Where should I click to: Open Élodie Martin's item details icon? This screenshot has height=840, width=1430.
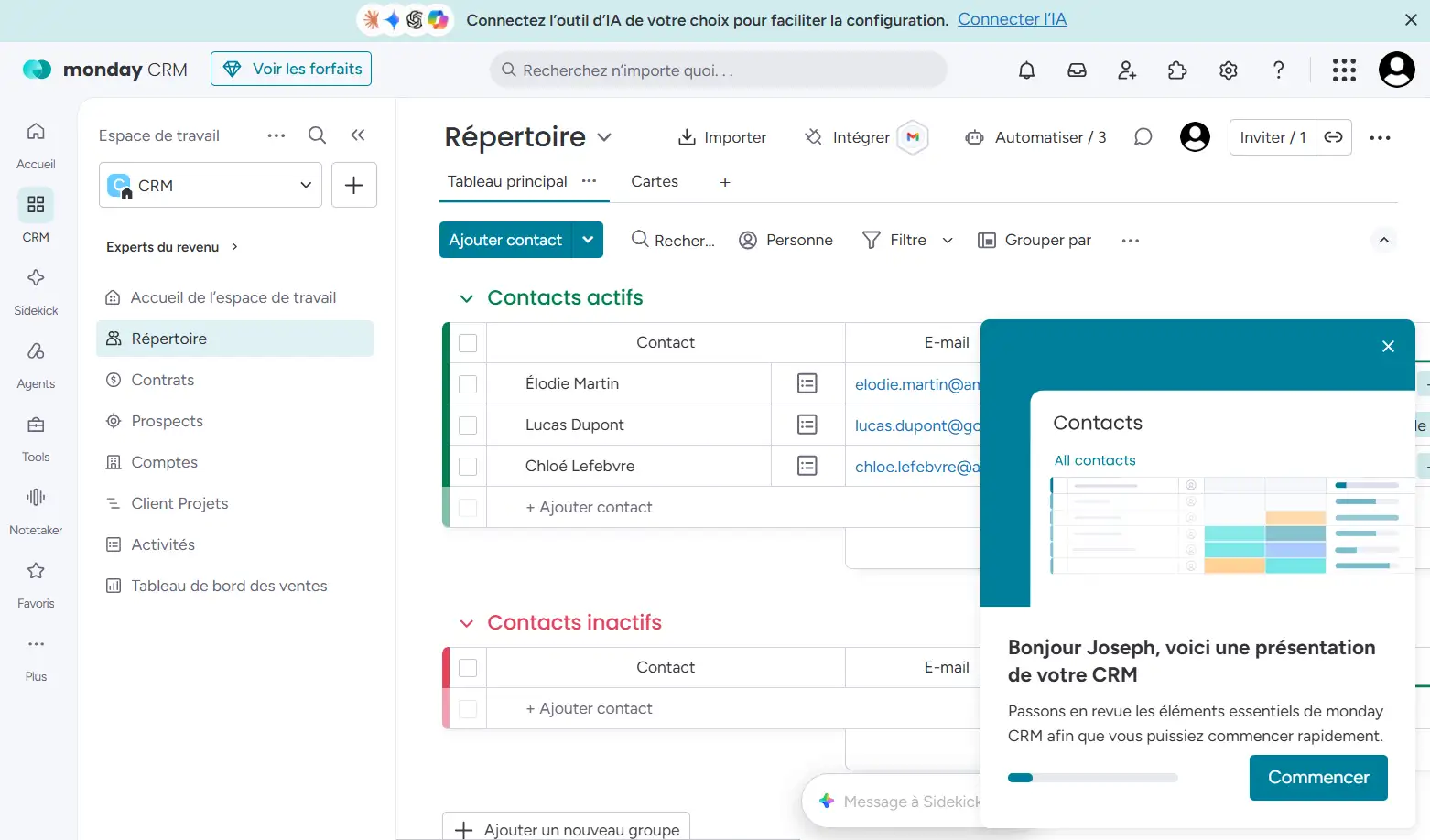coord(807,383)
